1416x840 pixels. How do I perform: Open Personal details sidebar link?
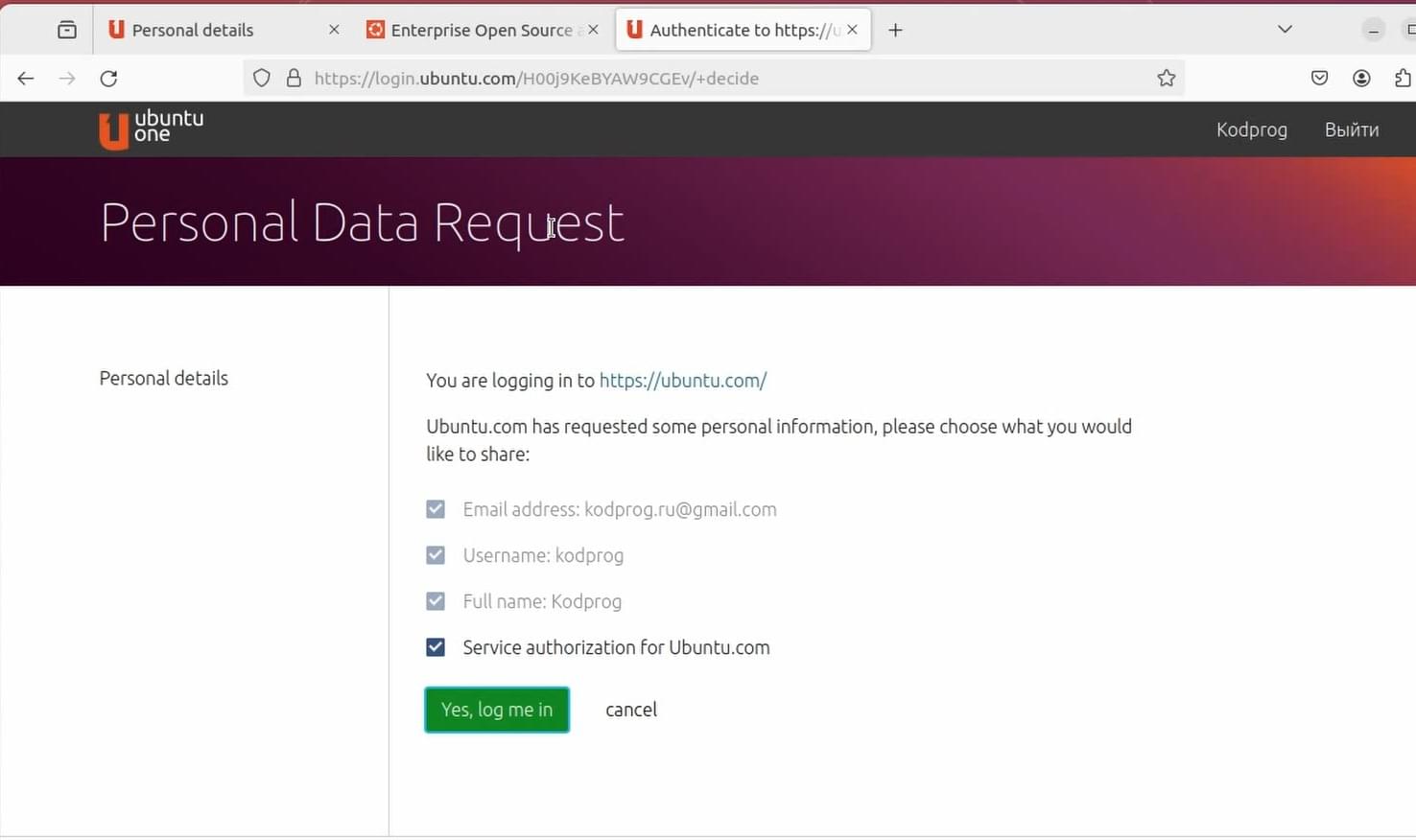pyautogui.click(x=164, y=378)
